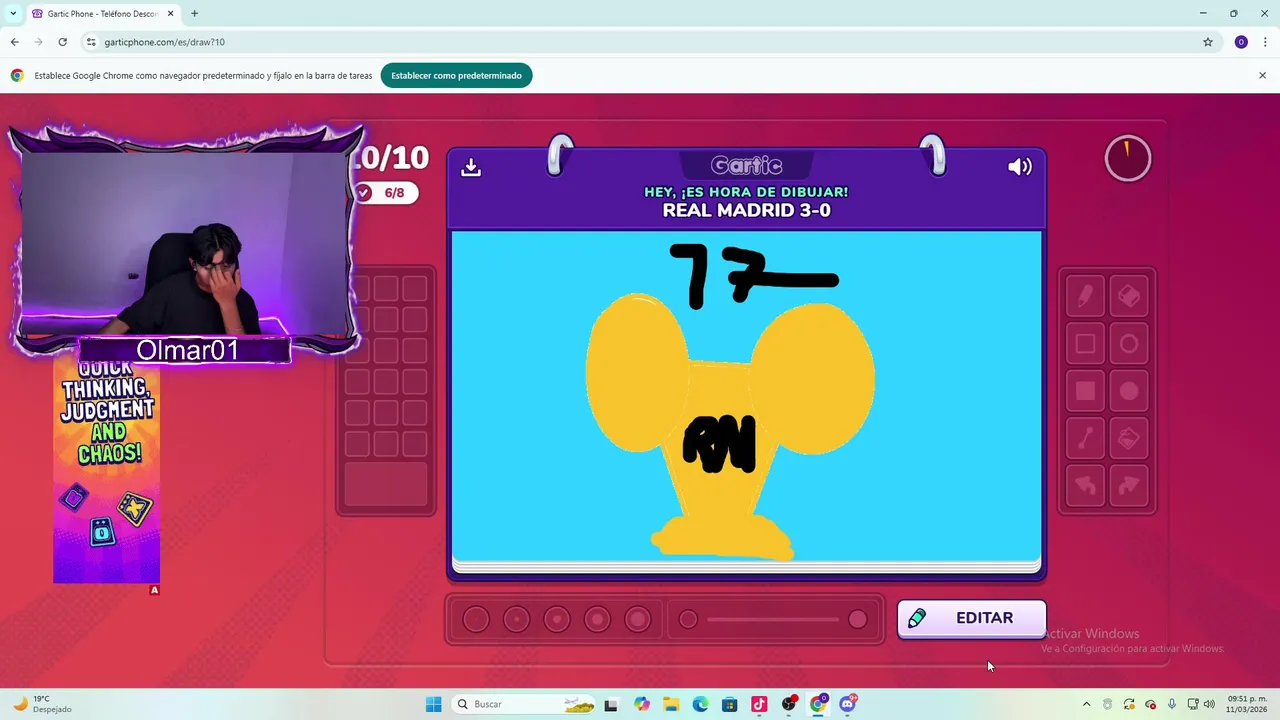View site information icon in address bar
Screen dimensions: 1280x720
91,42
